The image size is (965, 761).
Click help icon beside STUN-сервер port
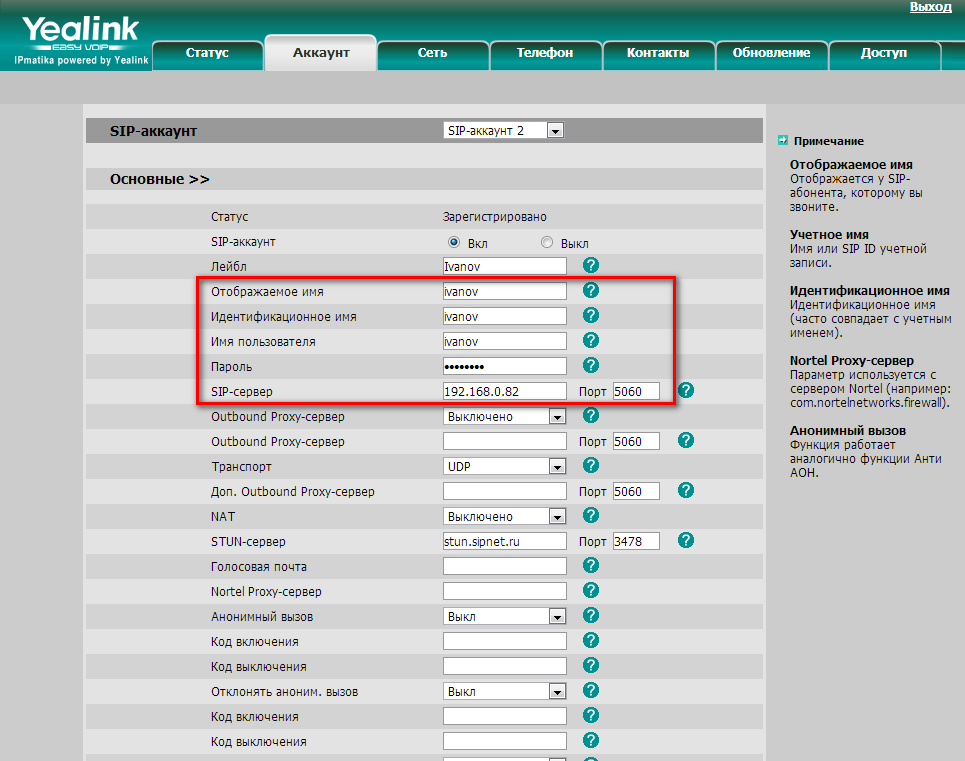(x=686, y=540)
